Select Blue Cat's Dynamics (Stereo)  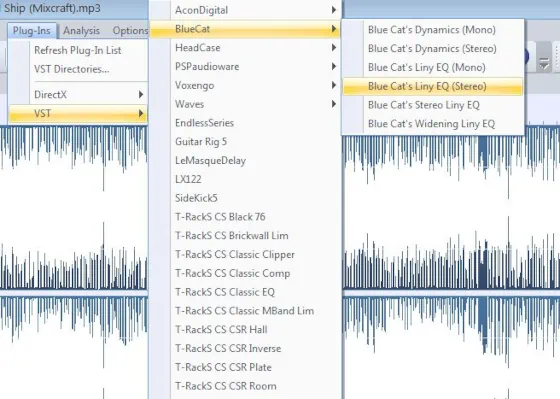pyautogui.click(x=433, y=49)
